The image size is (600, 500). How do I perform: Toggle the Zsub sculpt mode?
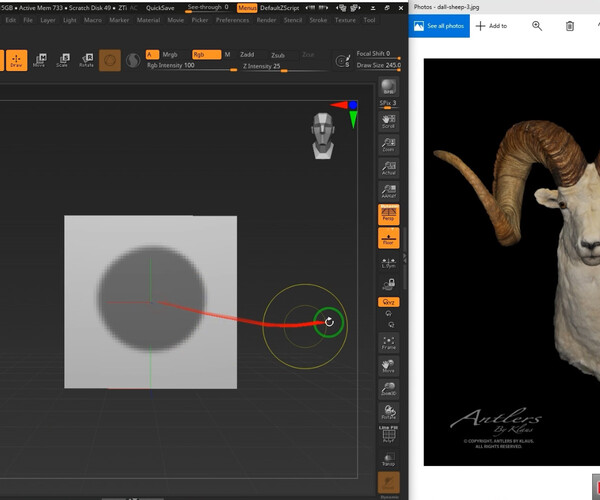278,55
